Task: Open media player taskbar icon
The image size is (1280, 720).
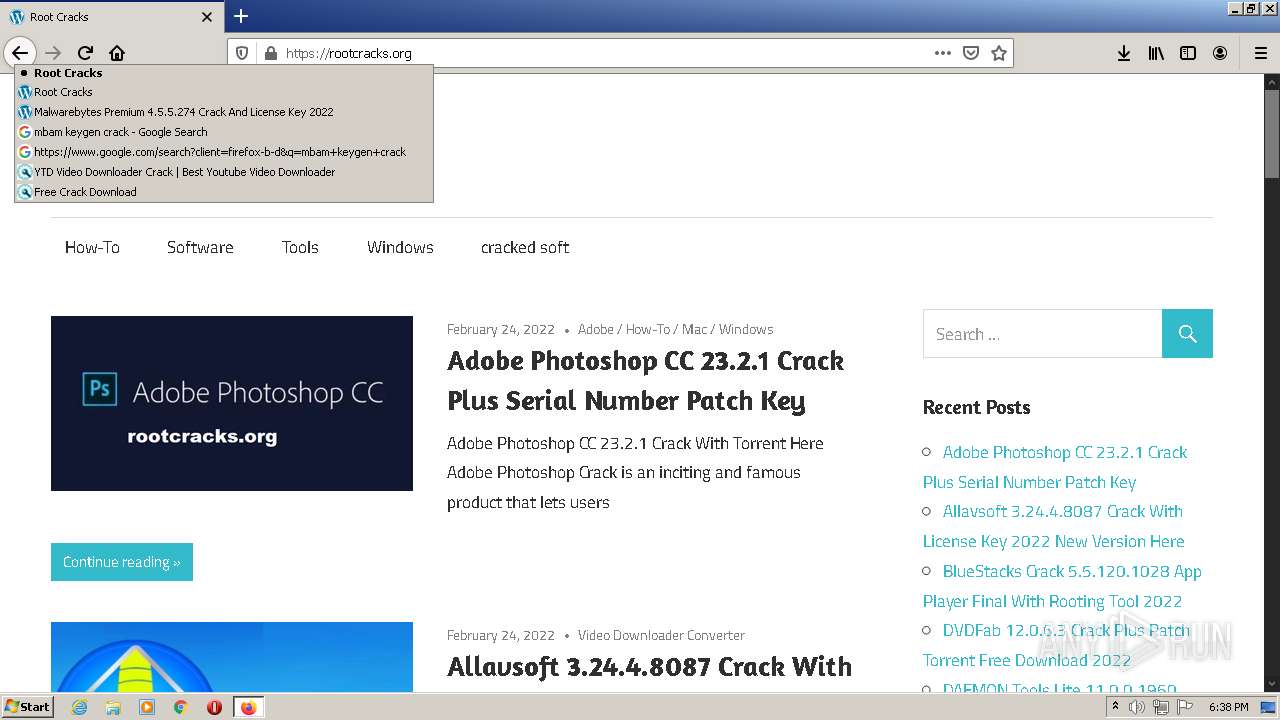Action: [x=147, y=707]
